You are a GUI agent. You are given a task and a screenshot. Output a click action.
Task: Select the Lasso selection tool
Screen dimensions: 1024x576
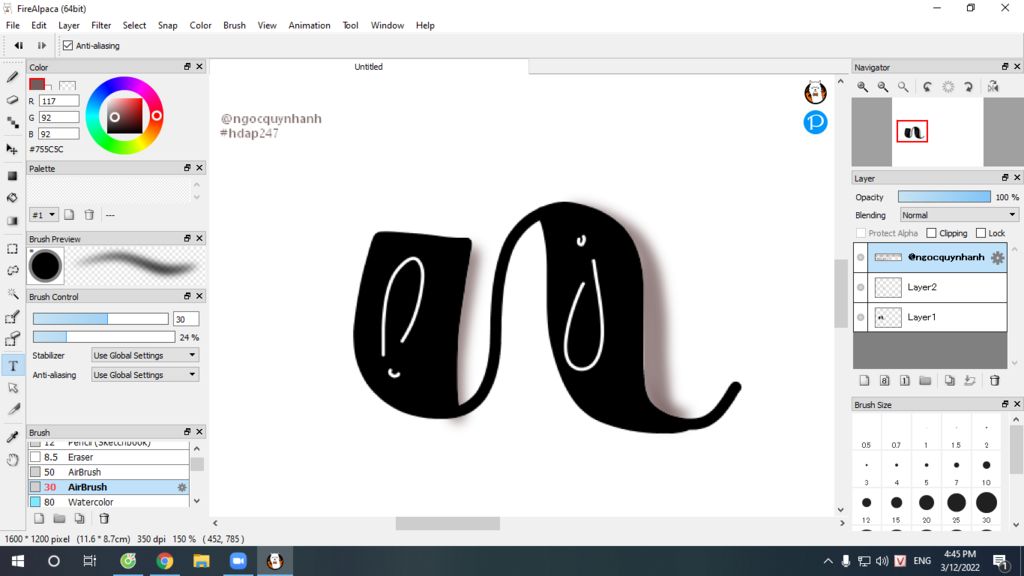click(x=12, y=270)
